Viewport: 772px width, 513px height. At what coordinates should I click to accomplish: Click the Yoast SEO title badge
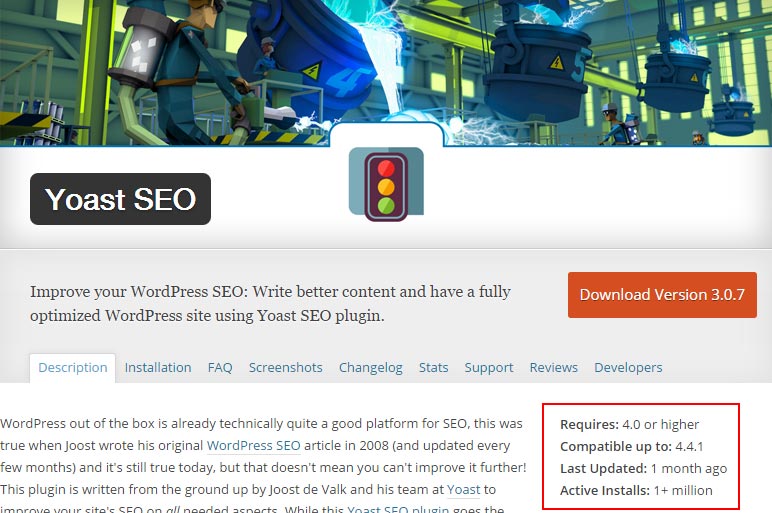tap(120, 199)
